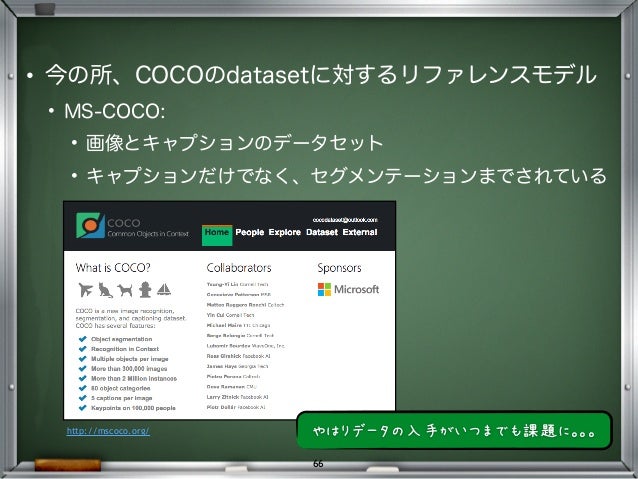
Task: Click the airplane category icon
Action: (85, 290)
